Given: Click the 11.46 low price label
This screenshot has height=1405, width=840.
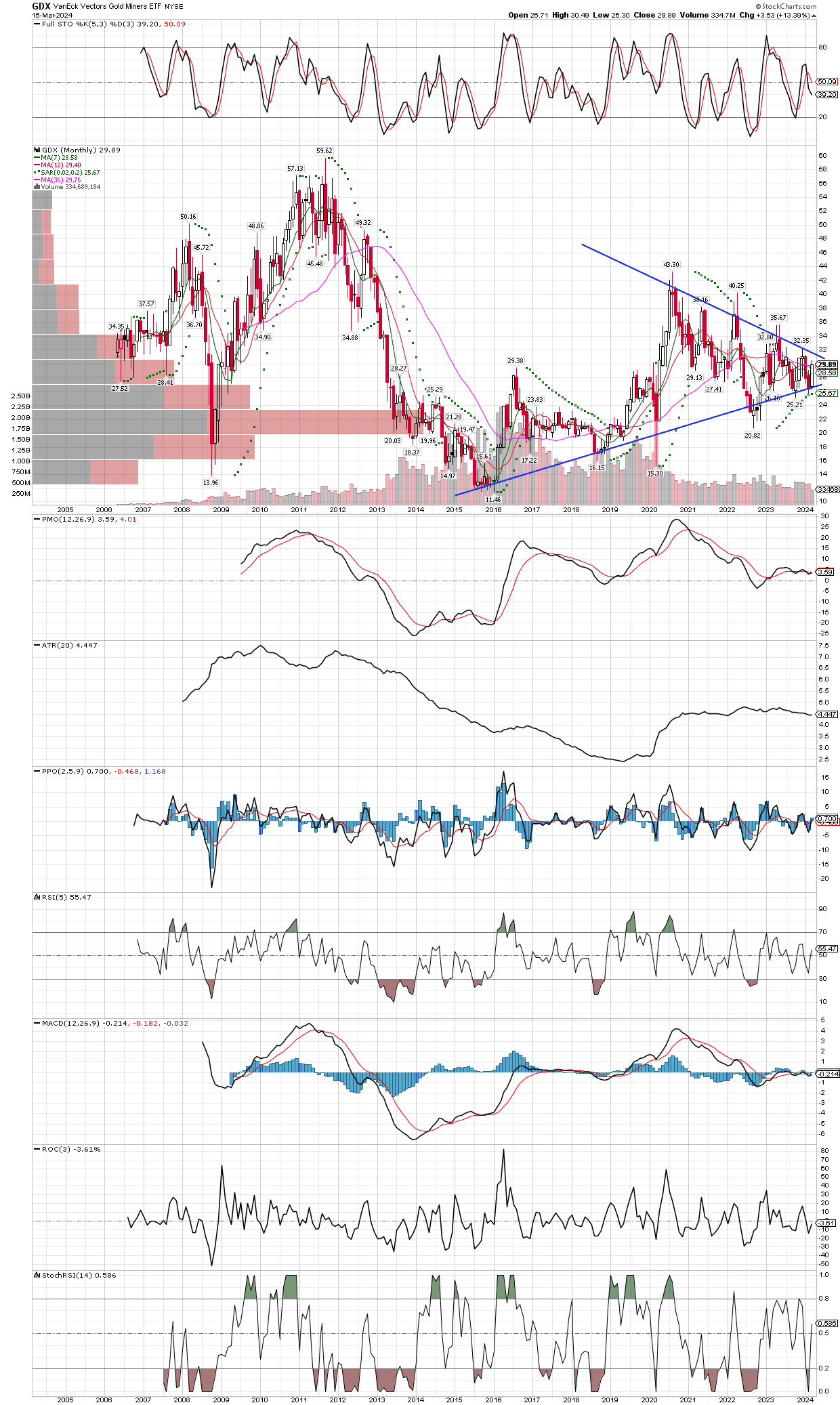Looking at the screenshot, I should (x=493, y=500).
